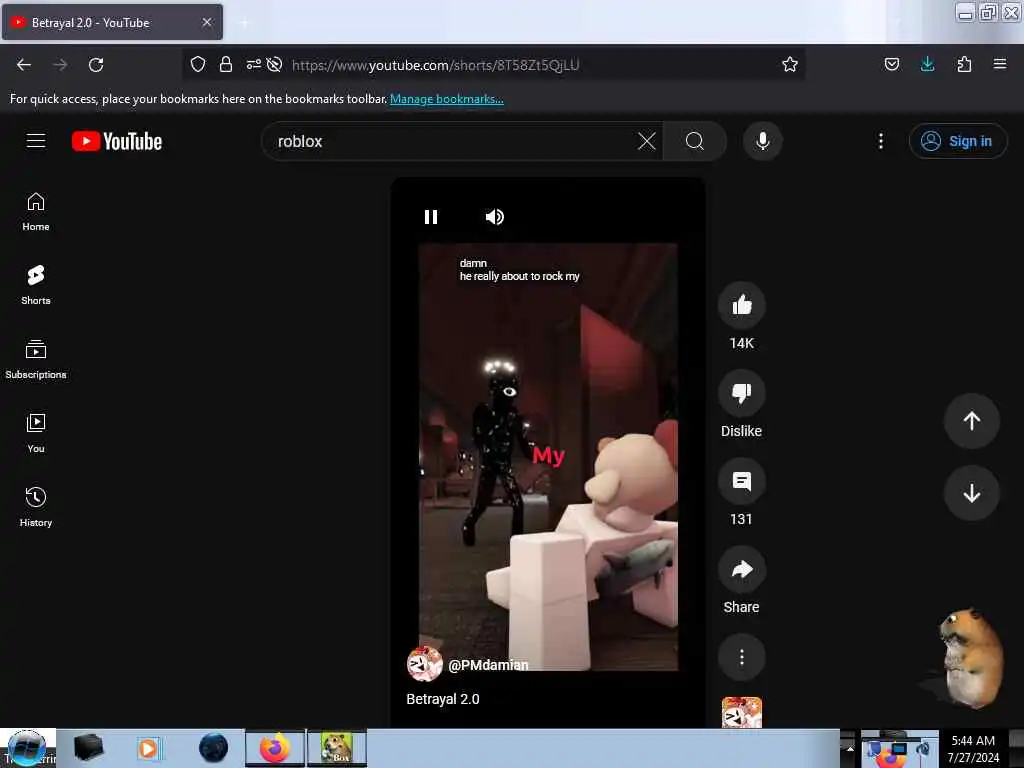The width and height of the screenshot is (1024, 768).
Task: Go to the YouTube home via logo
Action: (x=117, y=141)
